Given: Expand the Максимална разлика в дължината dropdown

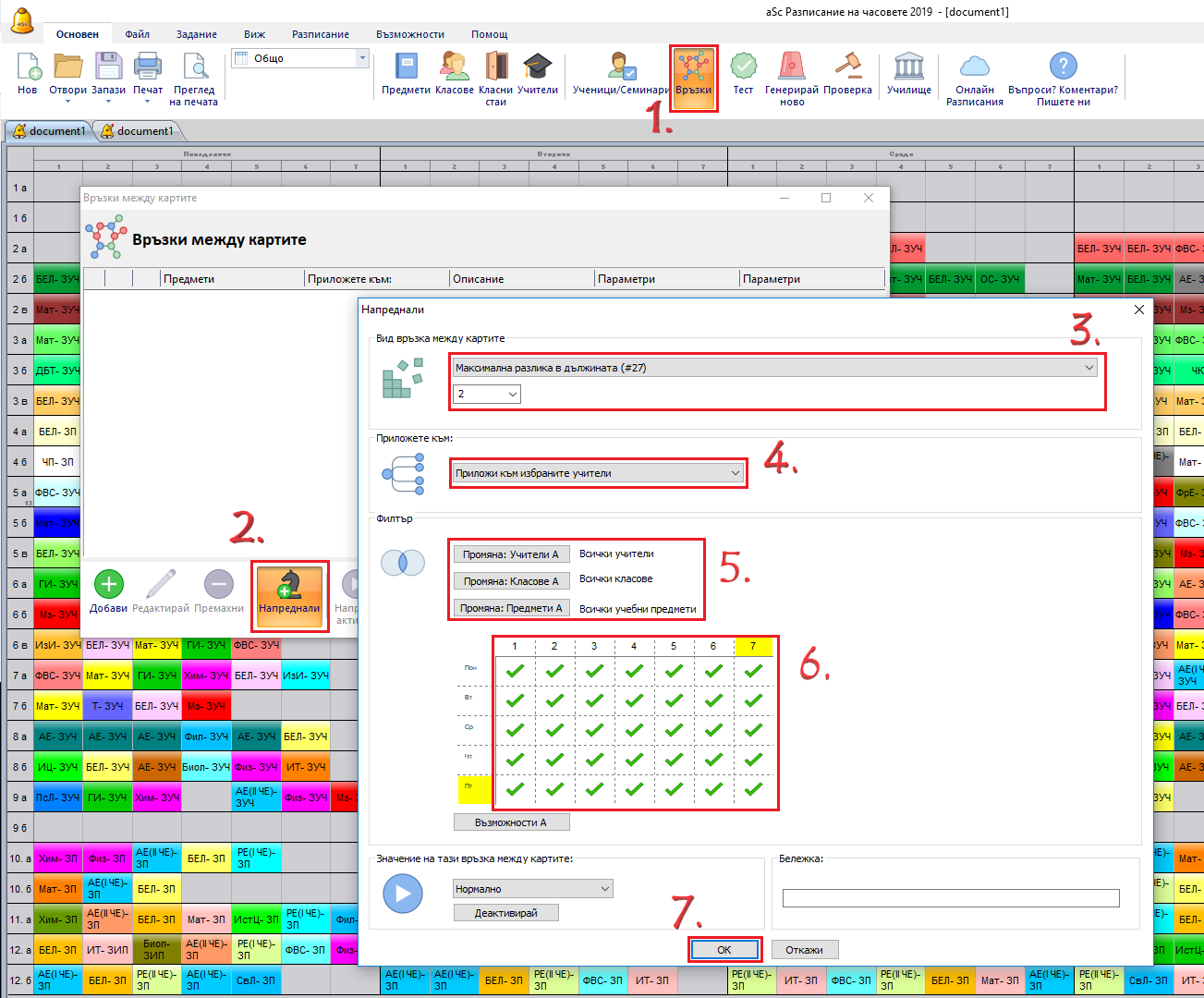Looking at the screenshot, I should tap(774, 368).
